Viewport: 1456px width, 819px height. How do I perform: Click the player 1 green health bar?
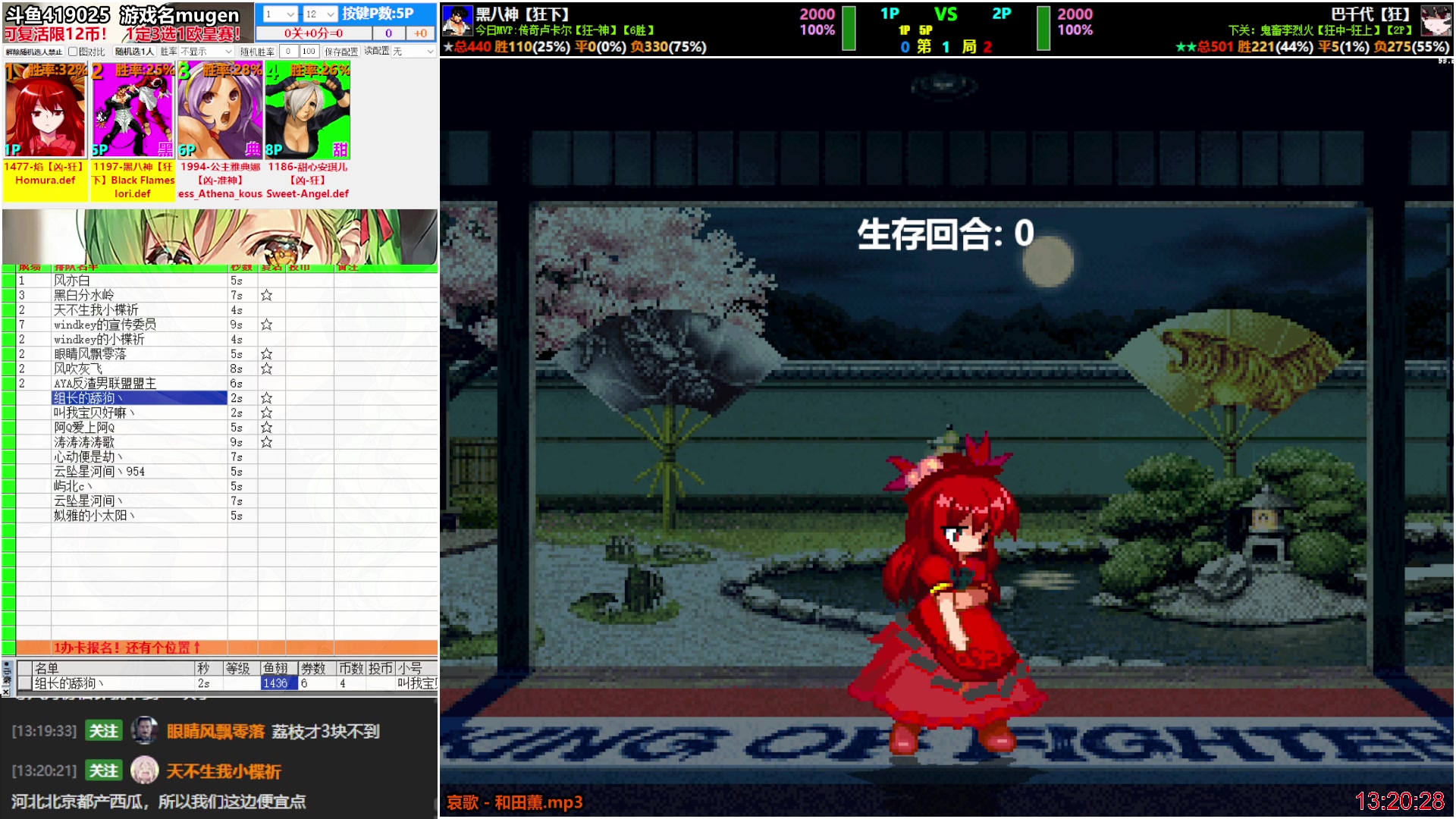tap(849, 28)
